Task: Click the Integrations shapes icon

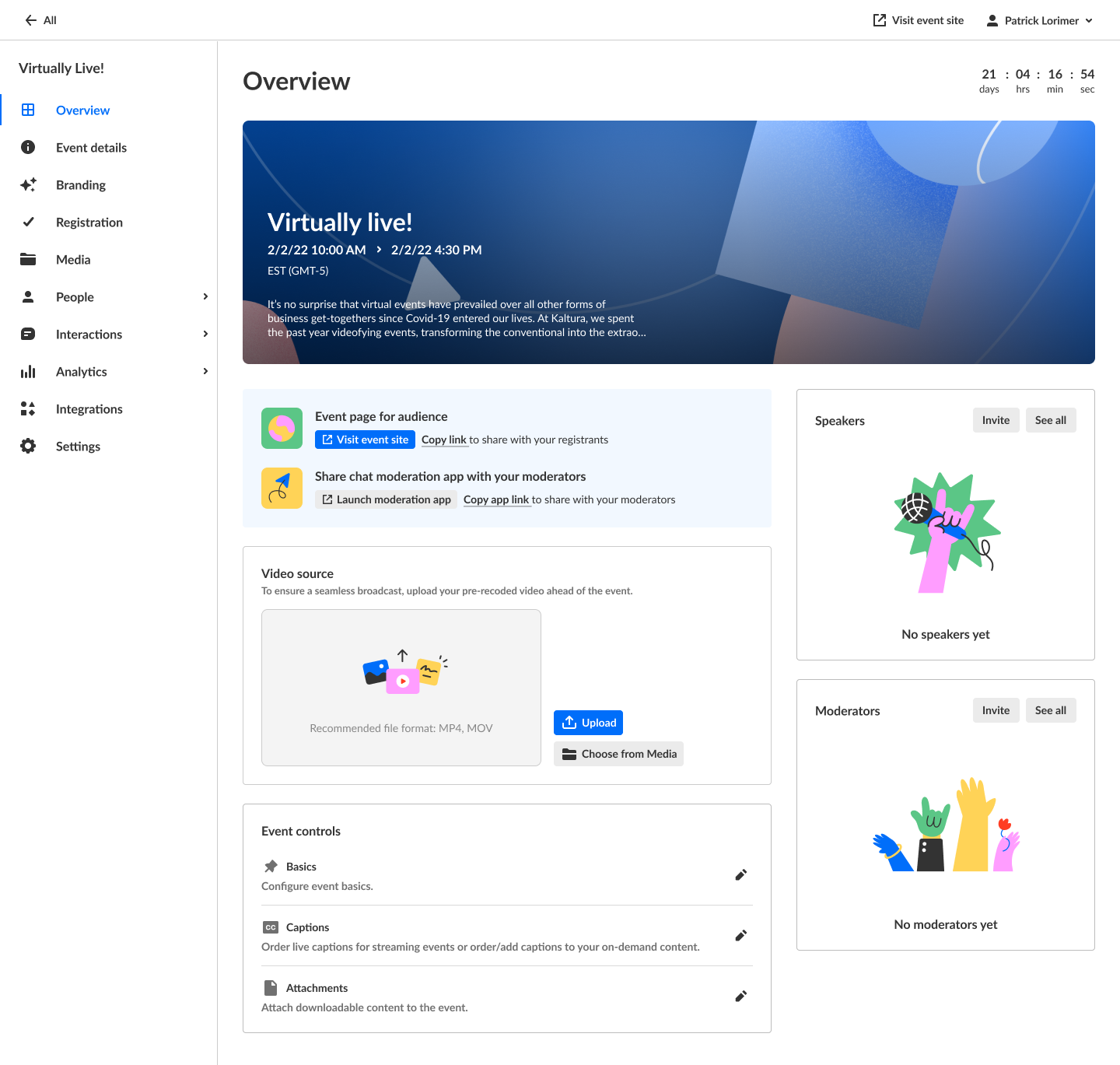Action: 28,408
